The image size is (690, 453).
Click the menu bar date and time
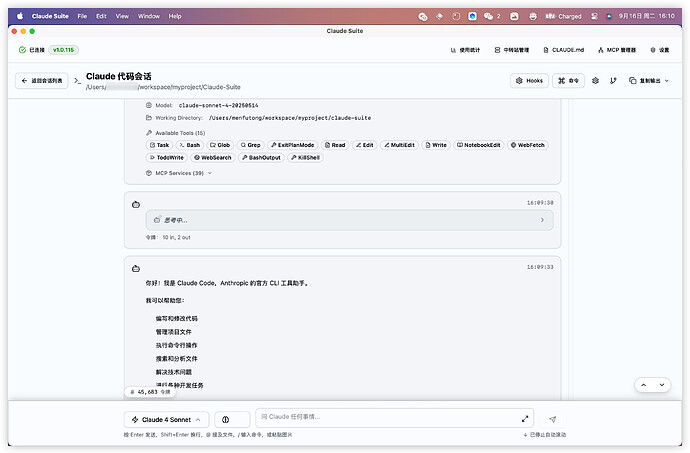(646, 16)
